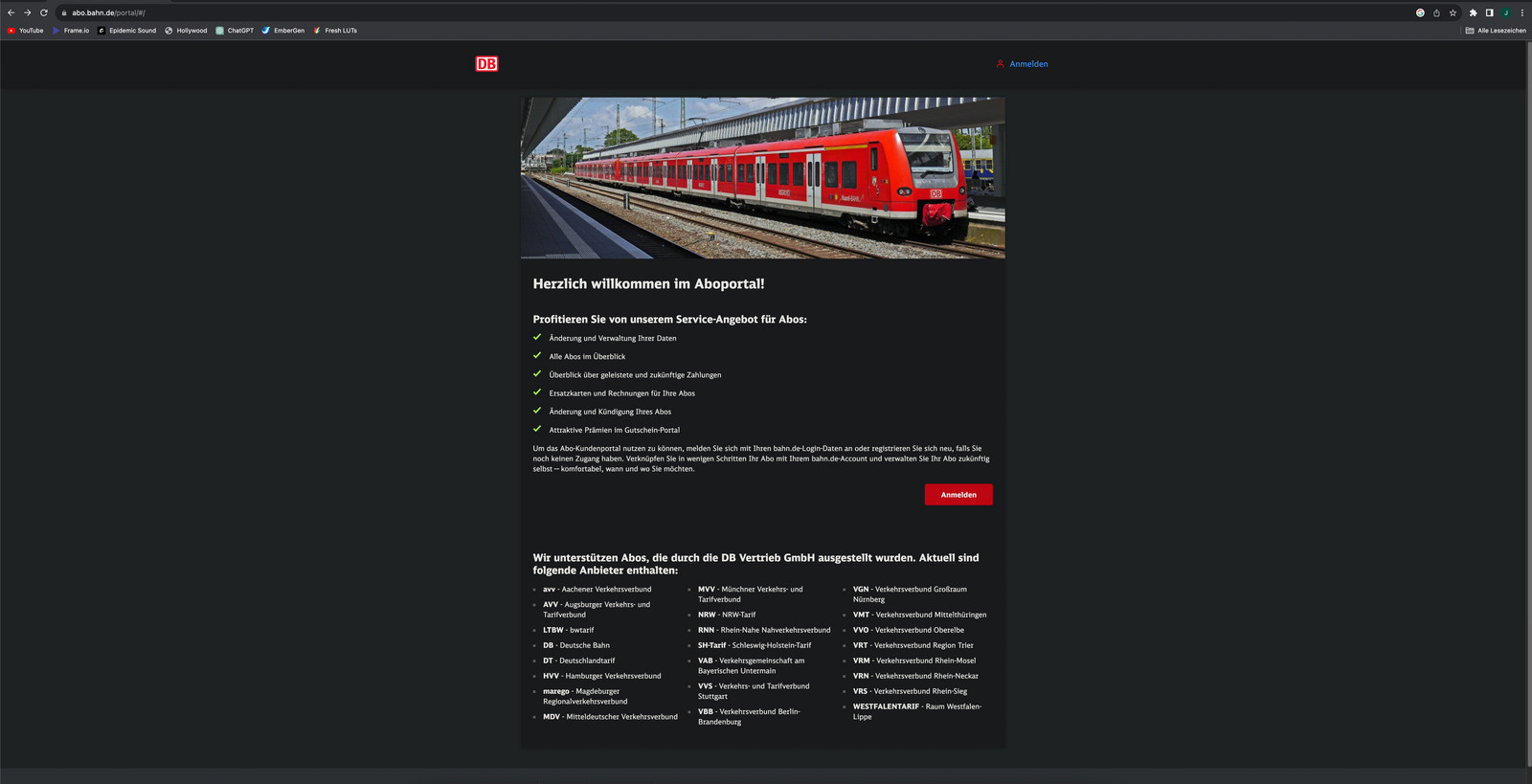
Task: Open the browser extensions puzzle icon
Action: [x=1473, y=12]
